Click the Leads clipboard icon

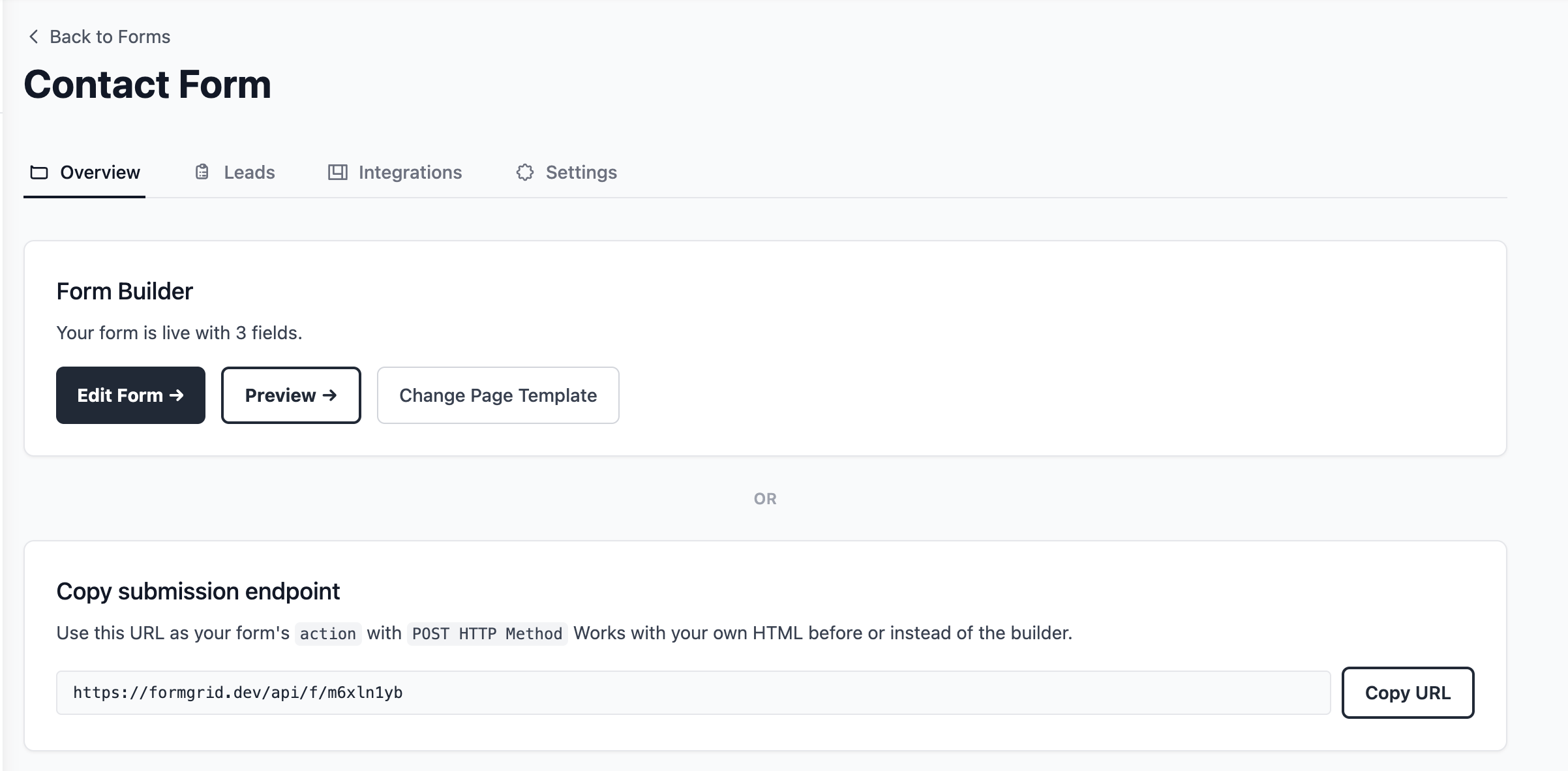click(x=202, y=172)
